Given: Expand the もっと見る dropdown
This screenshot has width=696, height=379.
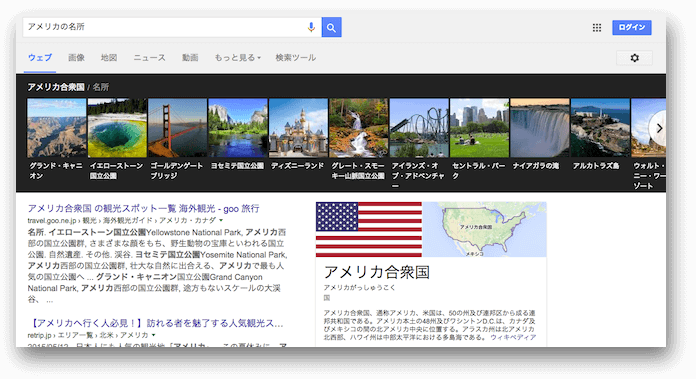Looking at the screenshot, I should coord(237,57).
